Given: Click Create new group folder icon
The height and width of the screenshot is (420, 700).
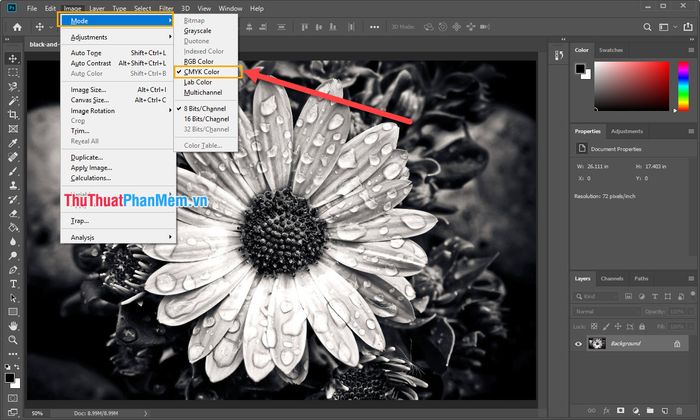Looking at the screenshot, I should 650,411.
